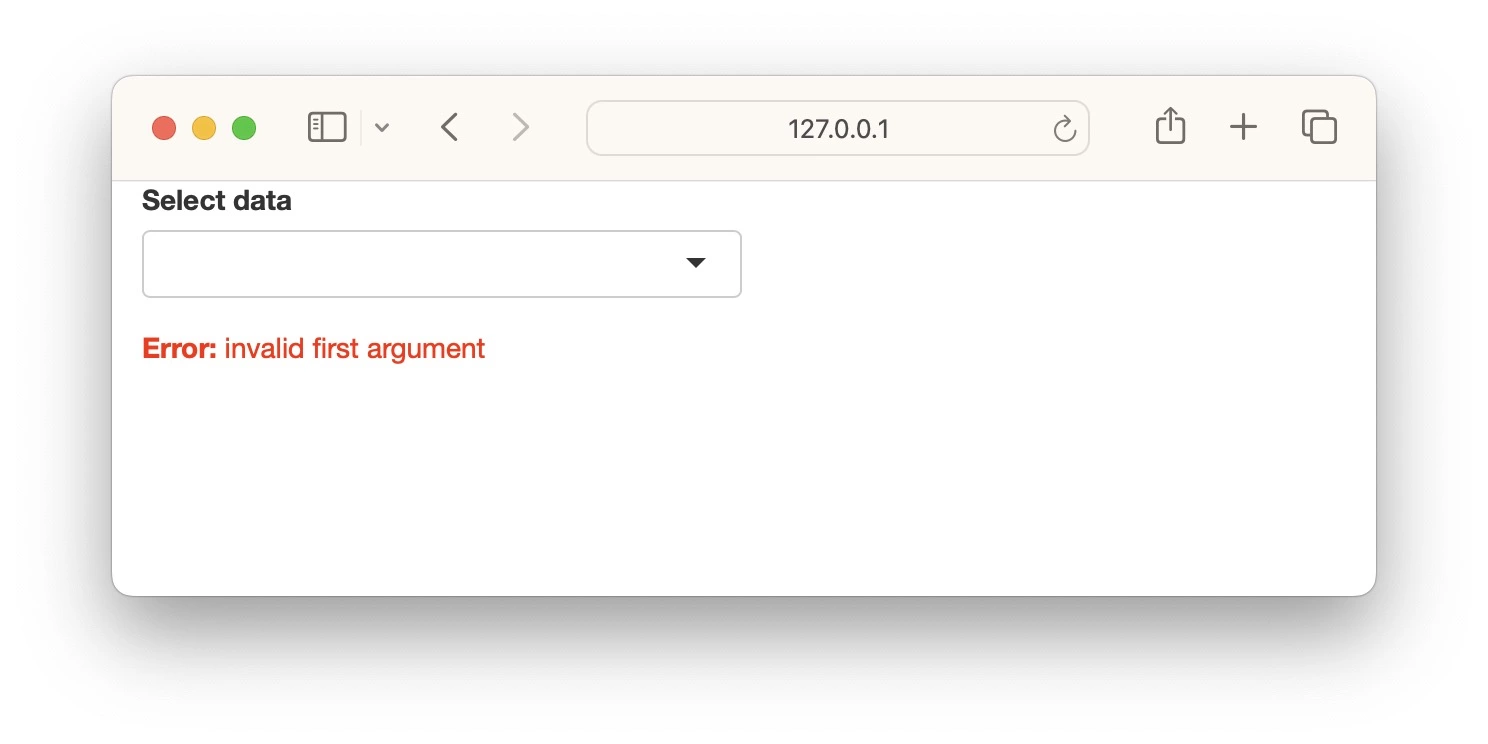Click the "Select data" label
This screenshot has width=1488, height=744.
217,201
